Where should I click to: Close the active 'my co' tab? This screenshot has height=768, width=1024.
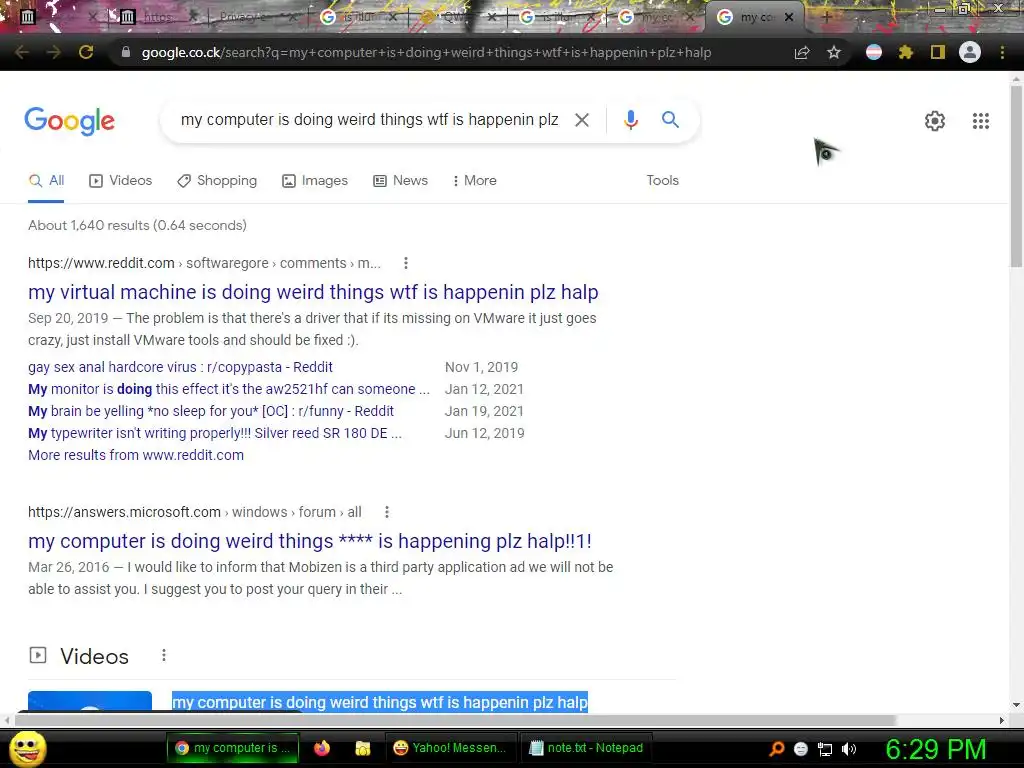tap(789, 18)
